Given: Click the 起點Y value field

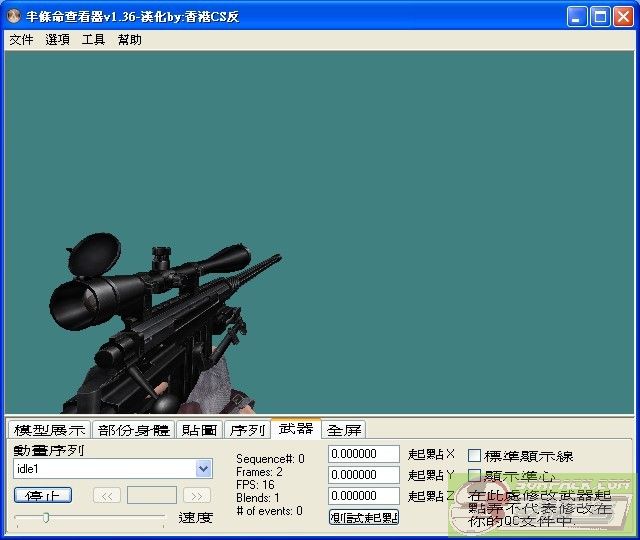Looking at the screenshot, I should pos(363,475).
